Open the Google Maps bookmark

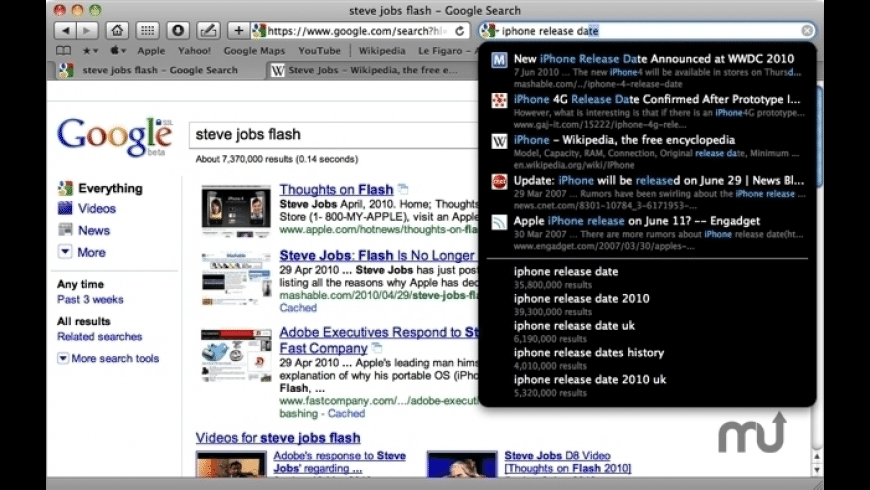[254, 50]
